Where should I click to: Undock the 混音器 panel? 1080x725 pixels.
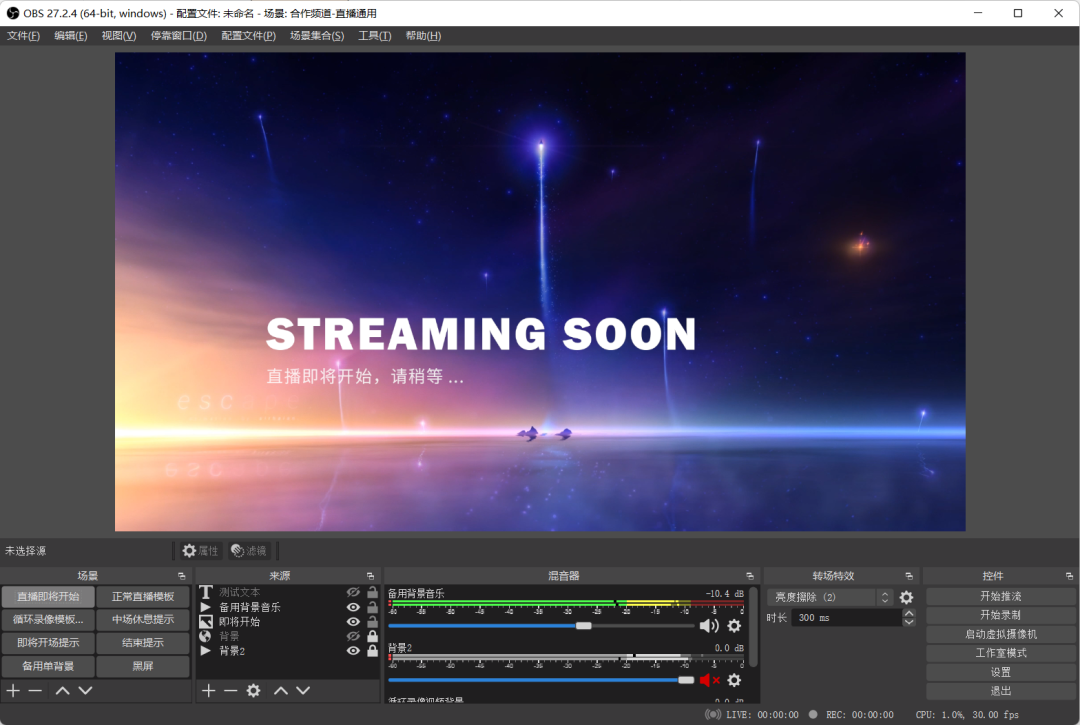(x=750, y=576)
